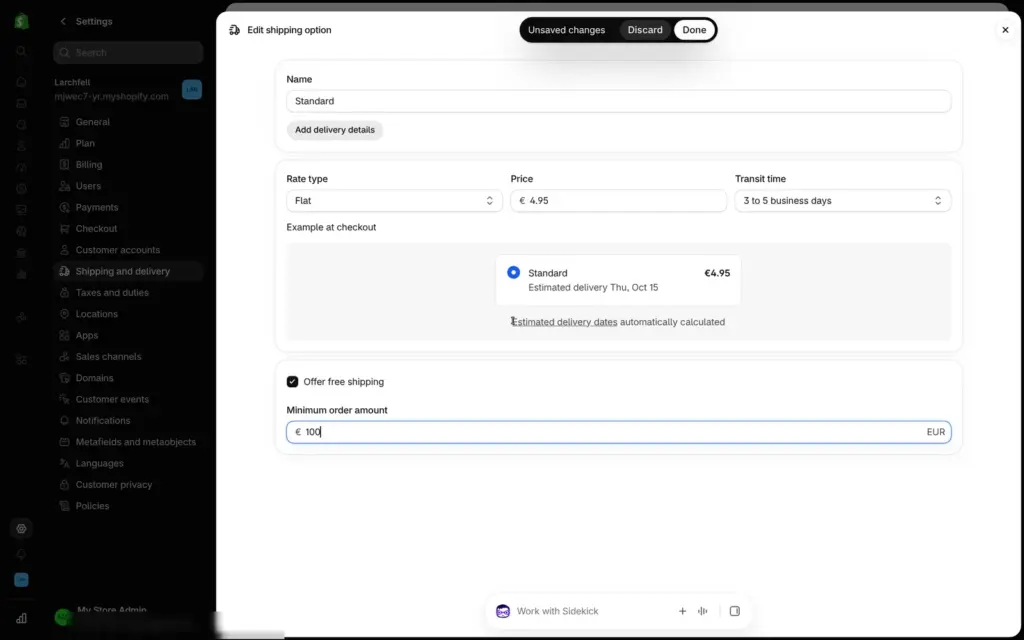Uncheck the Offer free shipping checkbox
Image resolution: width=1024 pixels, height=640 pixels.
293,382
